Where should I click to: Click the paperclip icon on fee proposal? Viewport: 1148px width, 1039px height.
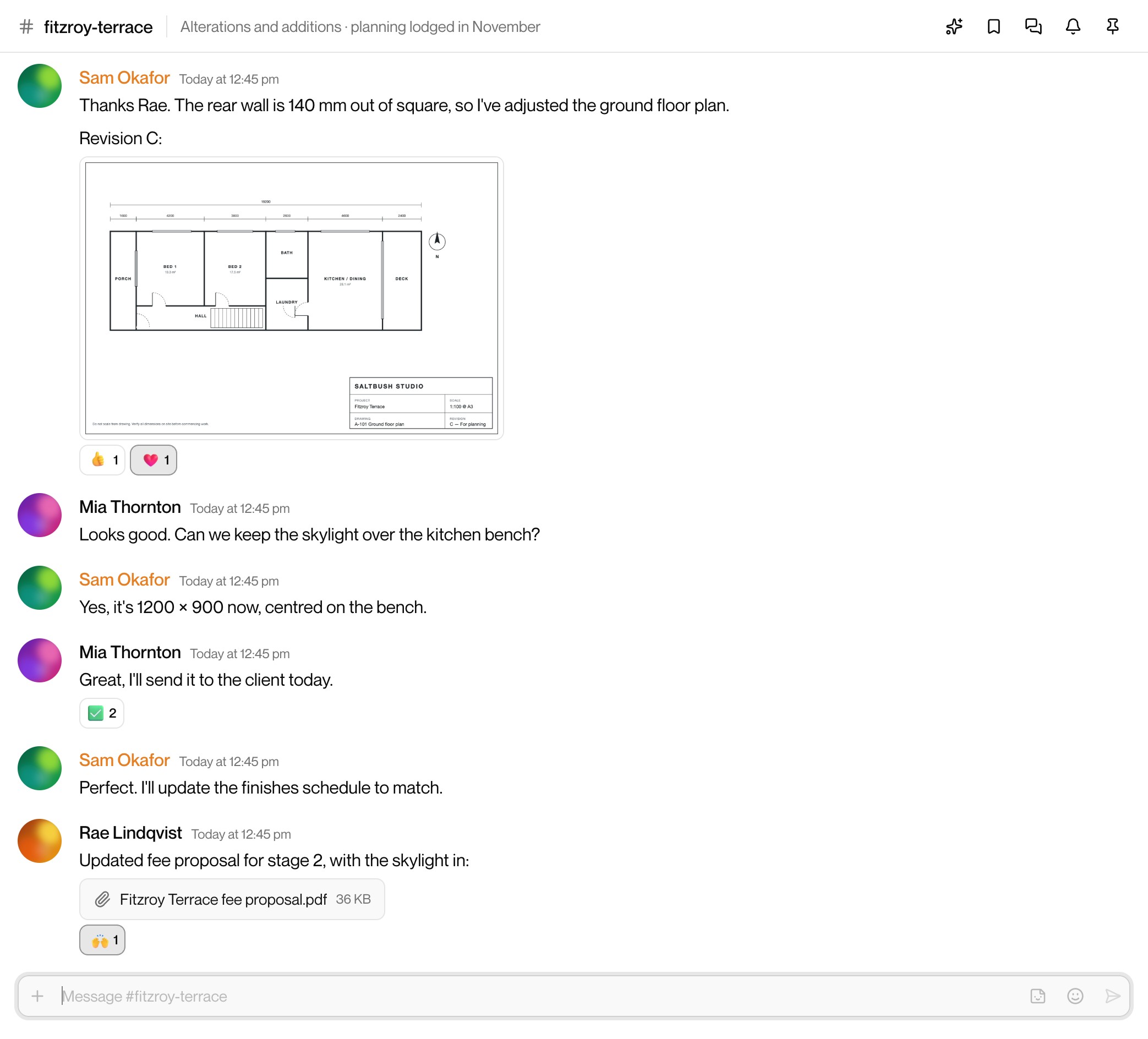[x=102, y=899]
